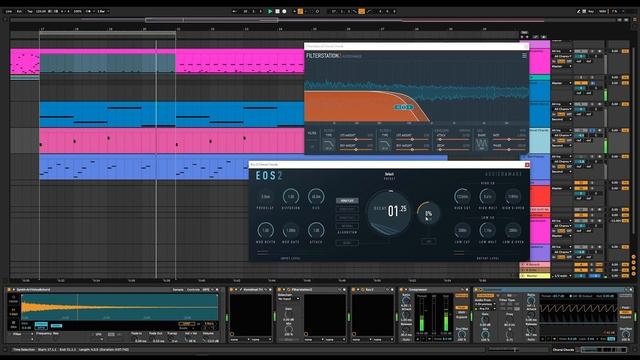The width and height of the screenshot is (640, 360).
Task: Switch to the Controls tab in Sampler
Action: (x=193, y=290)
